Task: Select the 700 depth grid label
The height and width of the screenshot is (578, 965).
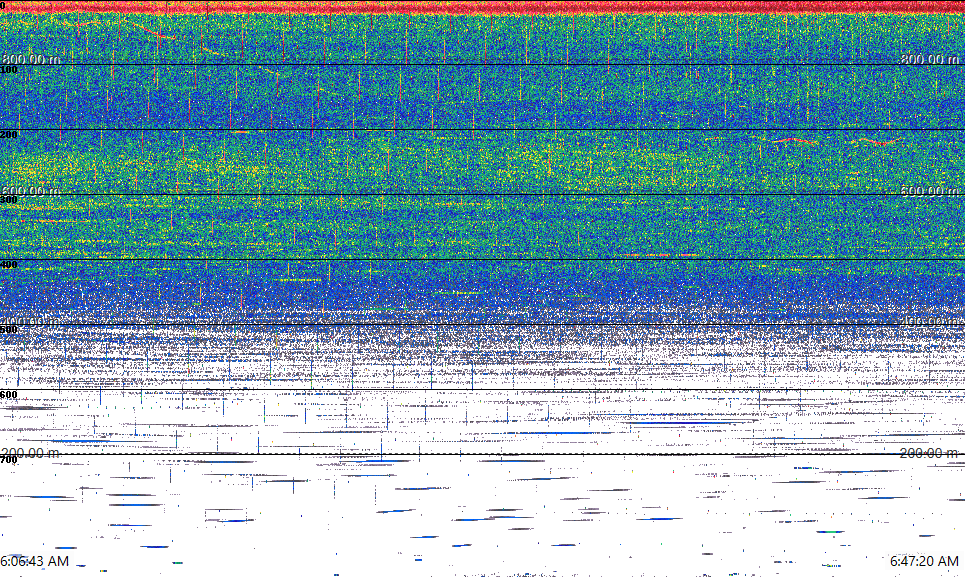Action: 9,460
